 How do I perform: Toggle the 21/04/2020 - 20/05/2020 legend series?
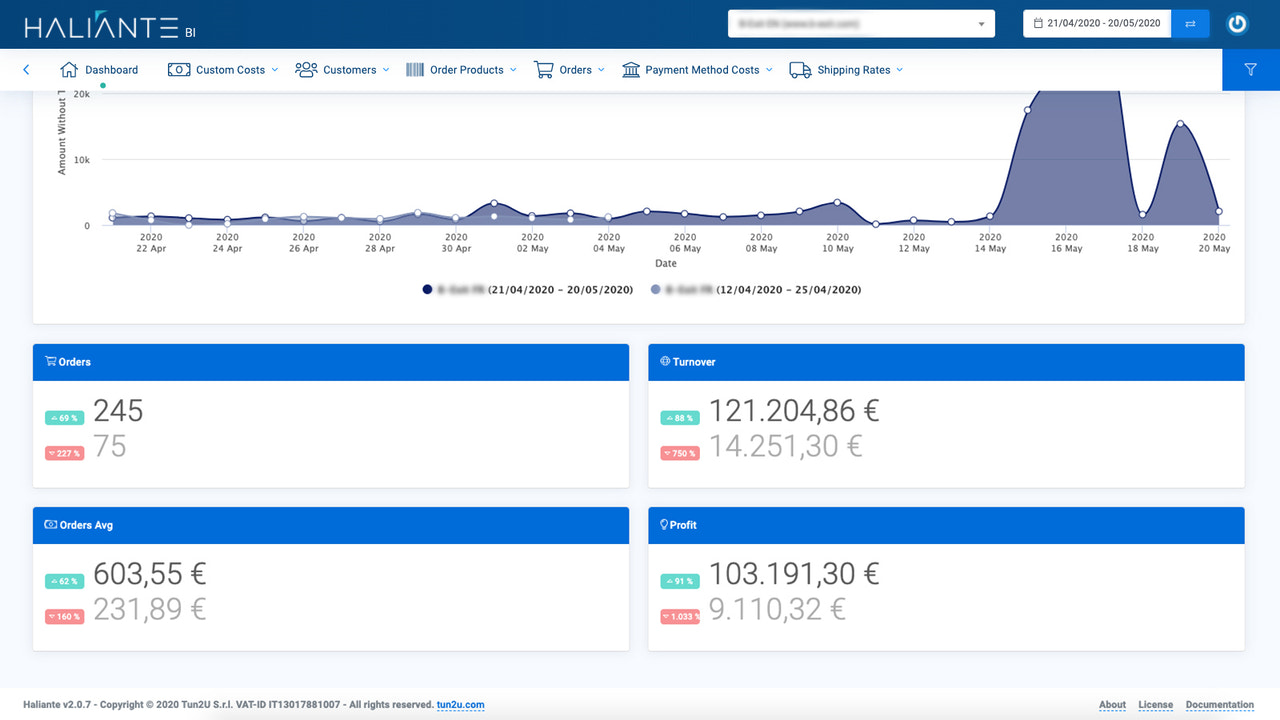[527, 289]
